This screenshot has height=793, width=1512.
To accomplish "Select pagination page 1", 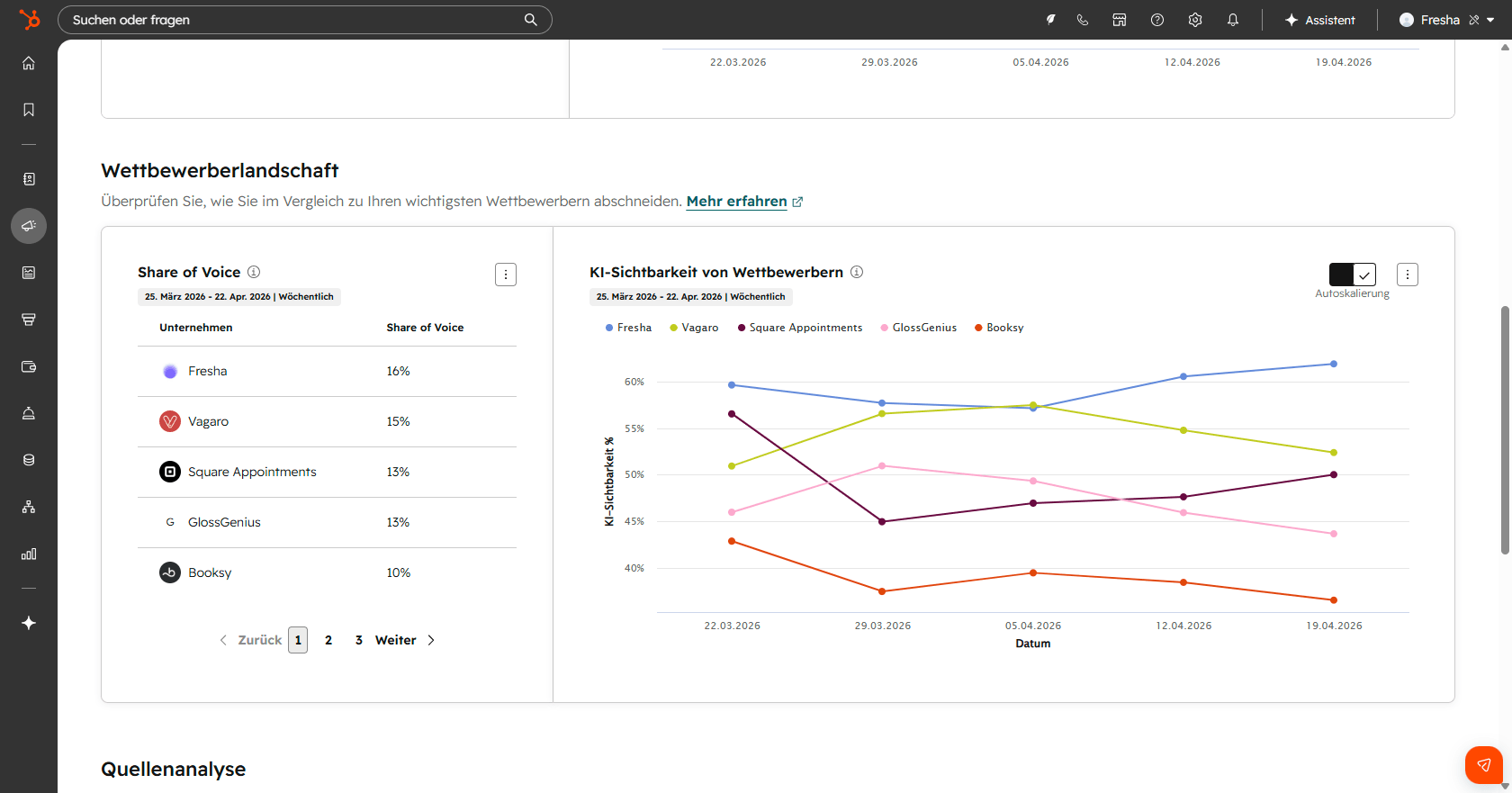I will (x=298, y=640).
